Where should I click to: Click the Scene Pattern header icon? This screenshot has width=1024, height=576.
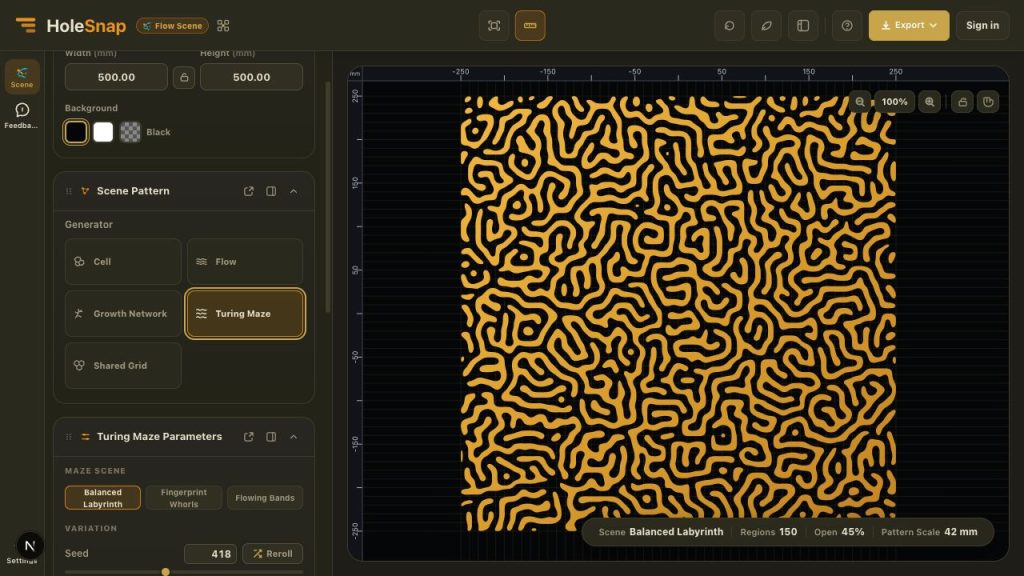(85, 191)
